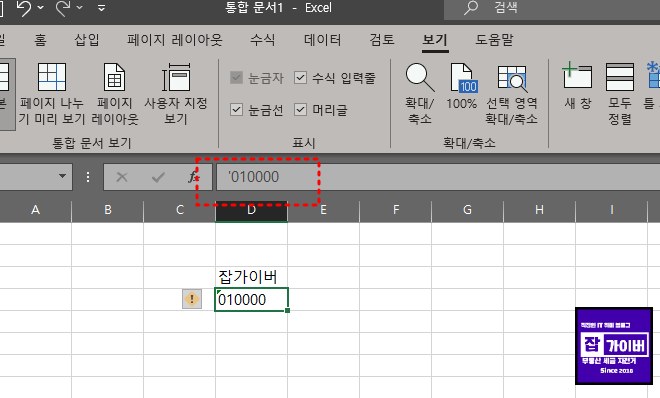Select column G header

tap(468, 210)
